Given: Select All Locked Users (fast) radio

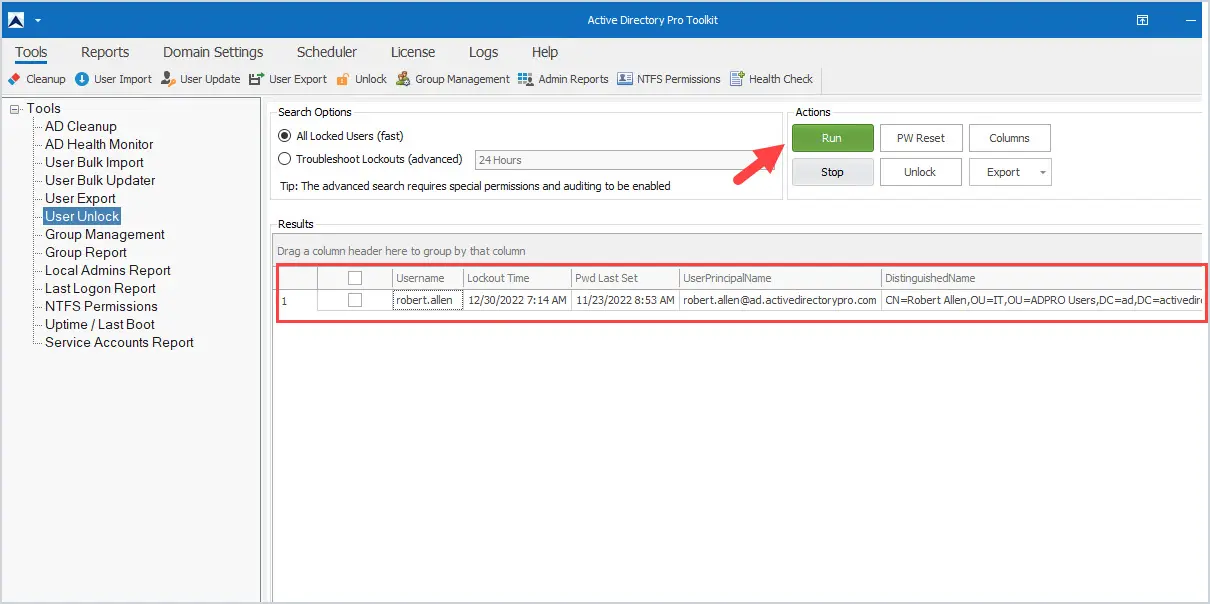Looking at the screenshot, I should 285,136.
